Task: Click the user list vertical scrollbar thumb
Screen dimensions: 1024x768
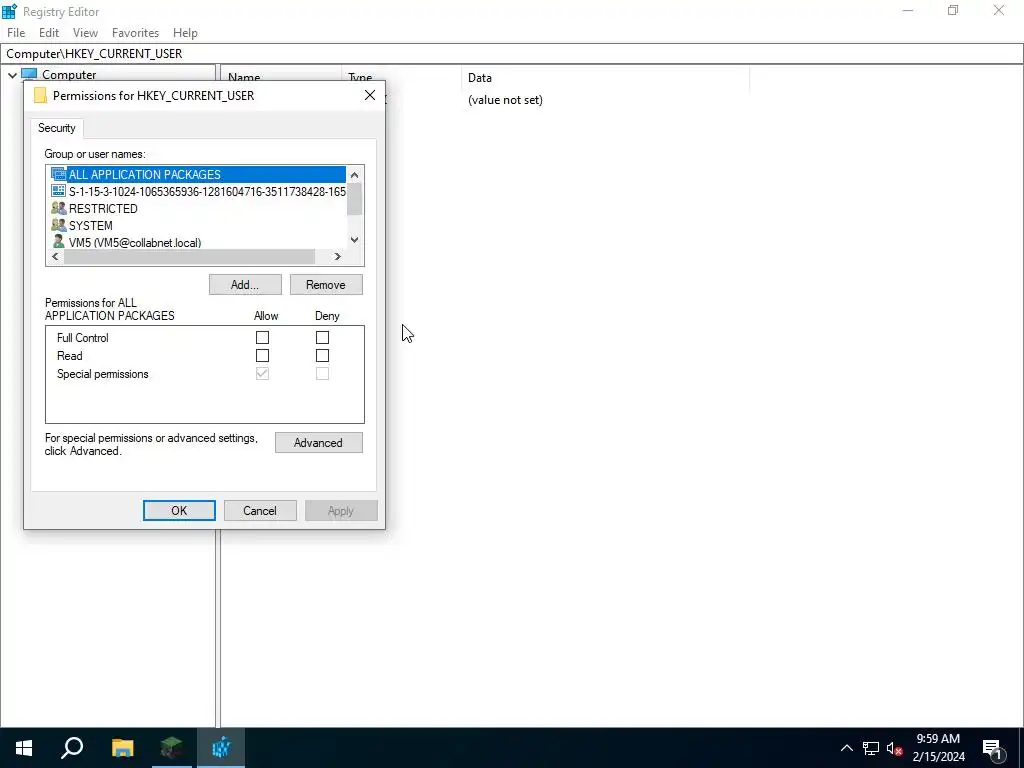Action: [x=354, y=199]
